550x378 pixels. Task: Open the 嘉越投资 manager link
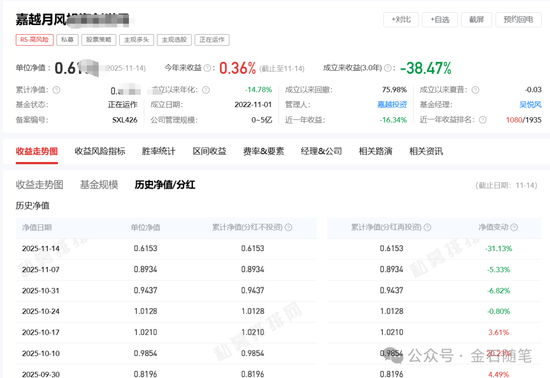coord(392,105)
